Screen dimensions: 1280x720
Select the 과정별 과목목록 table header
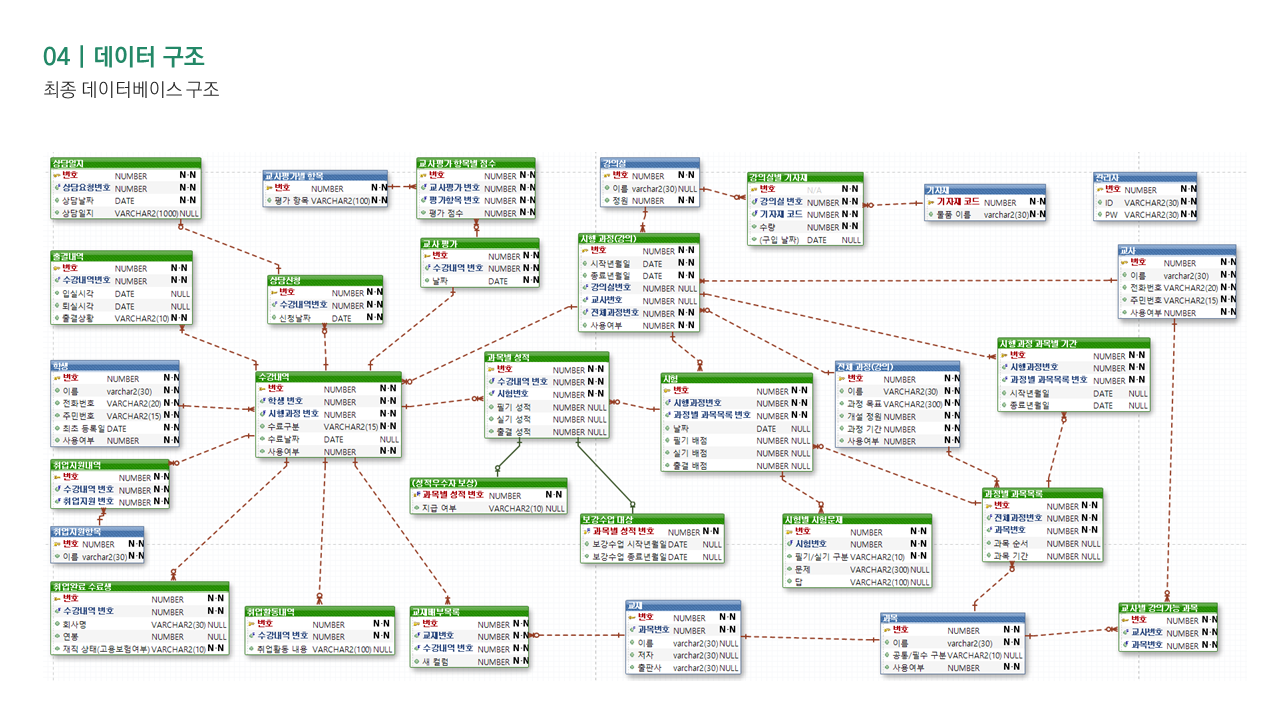(1043, 493)
